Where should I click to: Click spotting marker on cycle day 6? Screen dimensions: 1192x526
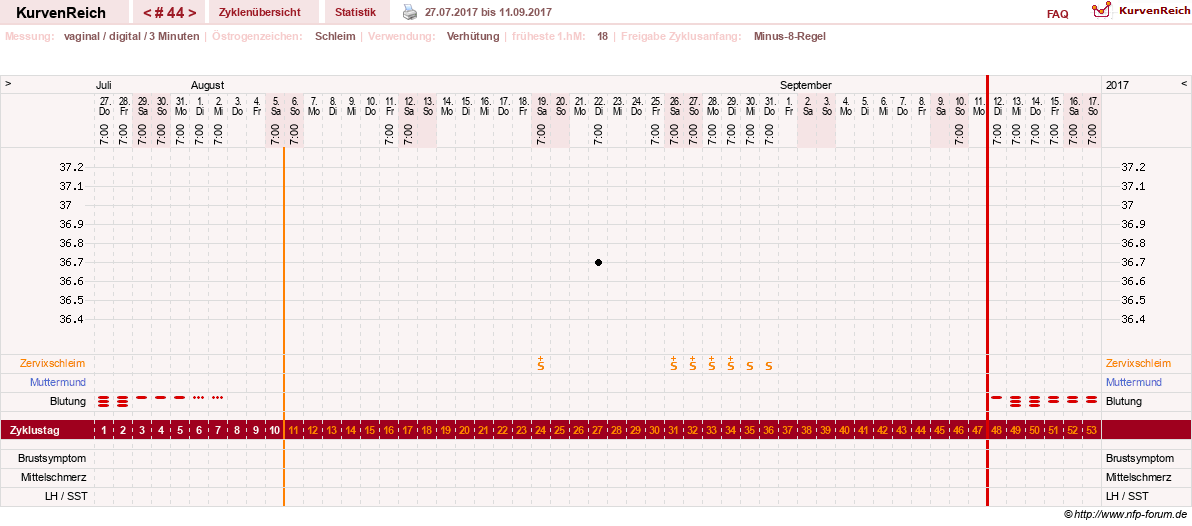click(198, 398)
